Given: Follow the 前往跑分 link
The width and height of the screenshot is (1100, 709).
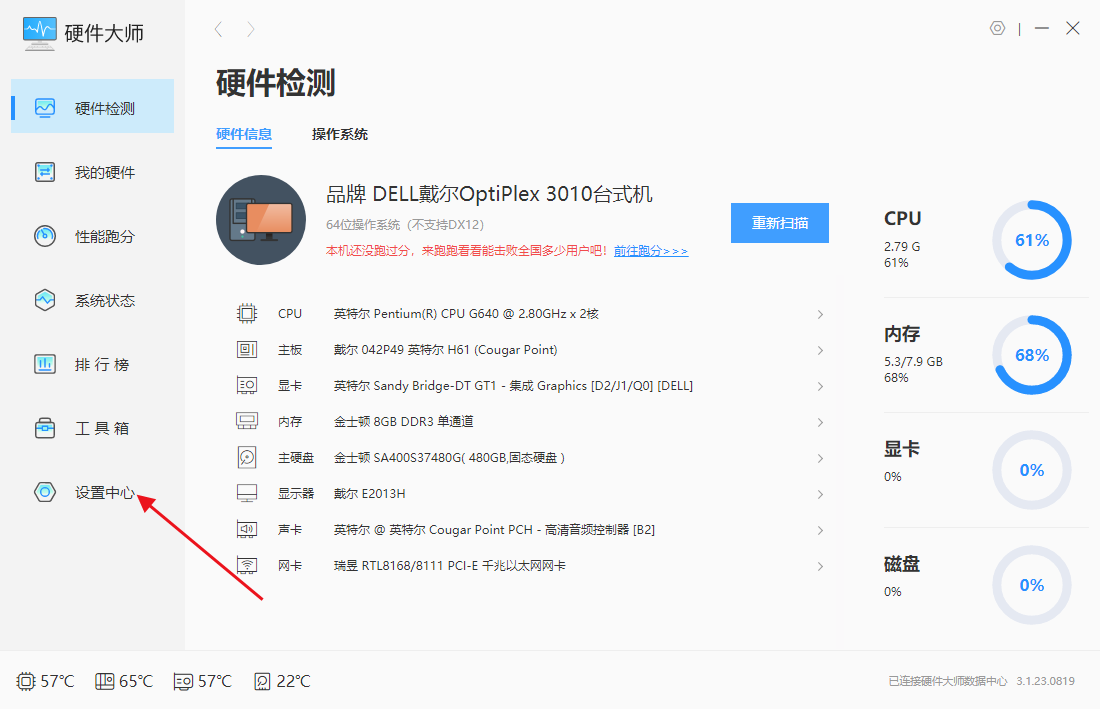Looking at the screenshot, I should (651, 251).
